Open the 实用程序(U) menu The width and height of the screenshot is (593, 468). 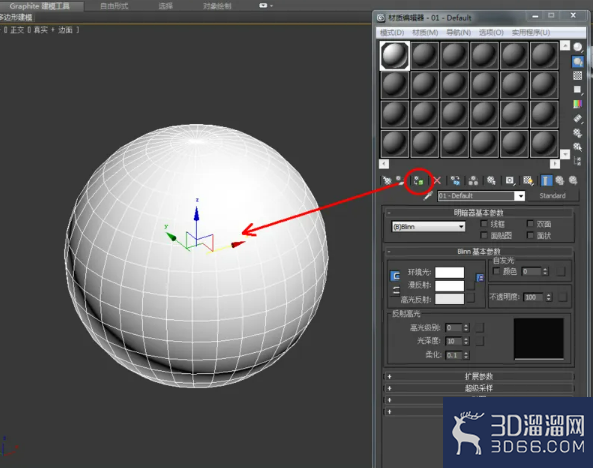pyautogui.click(x=531, y=33)
